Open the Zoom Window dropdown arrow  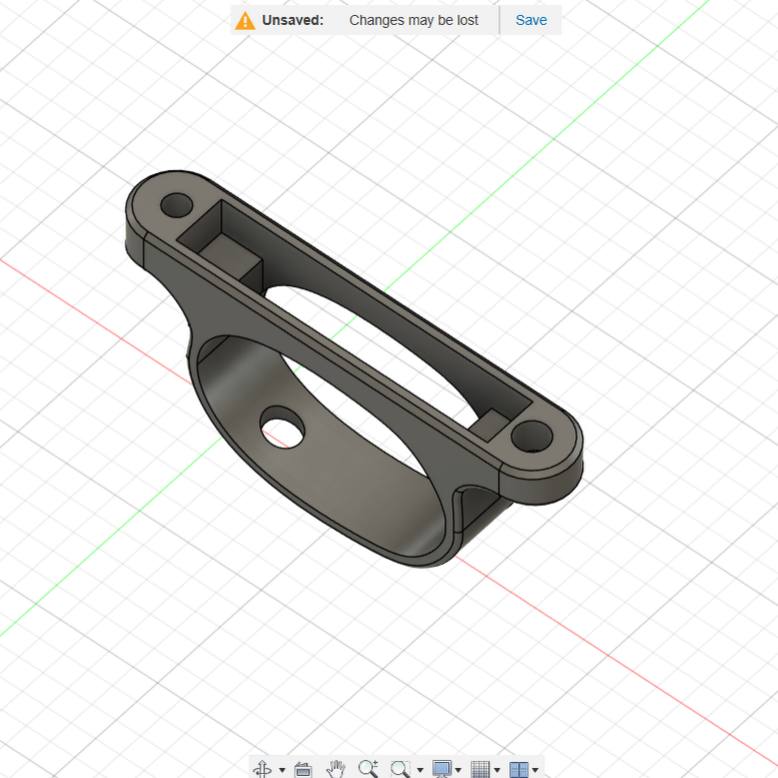click(420, 770)
